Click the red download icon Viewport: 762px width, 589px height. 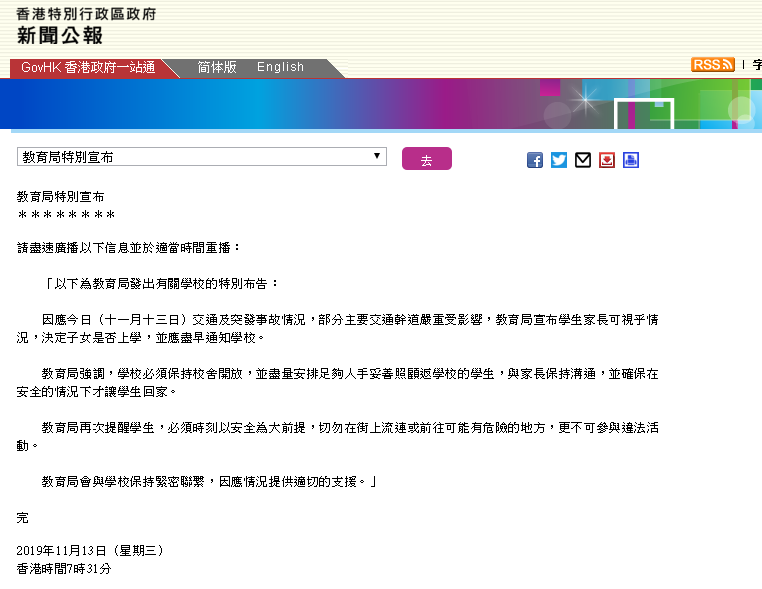click(x=606, y=160)
